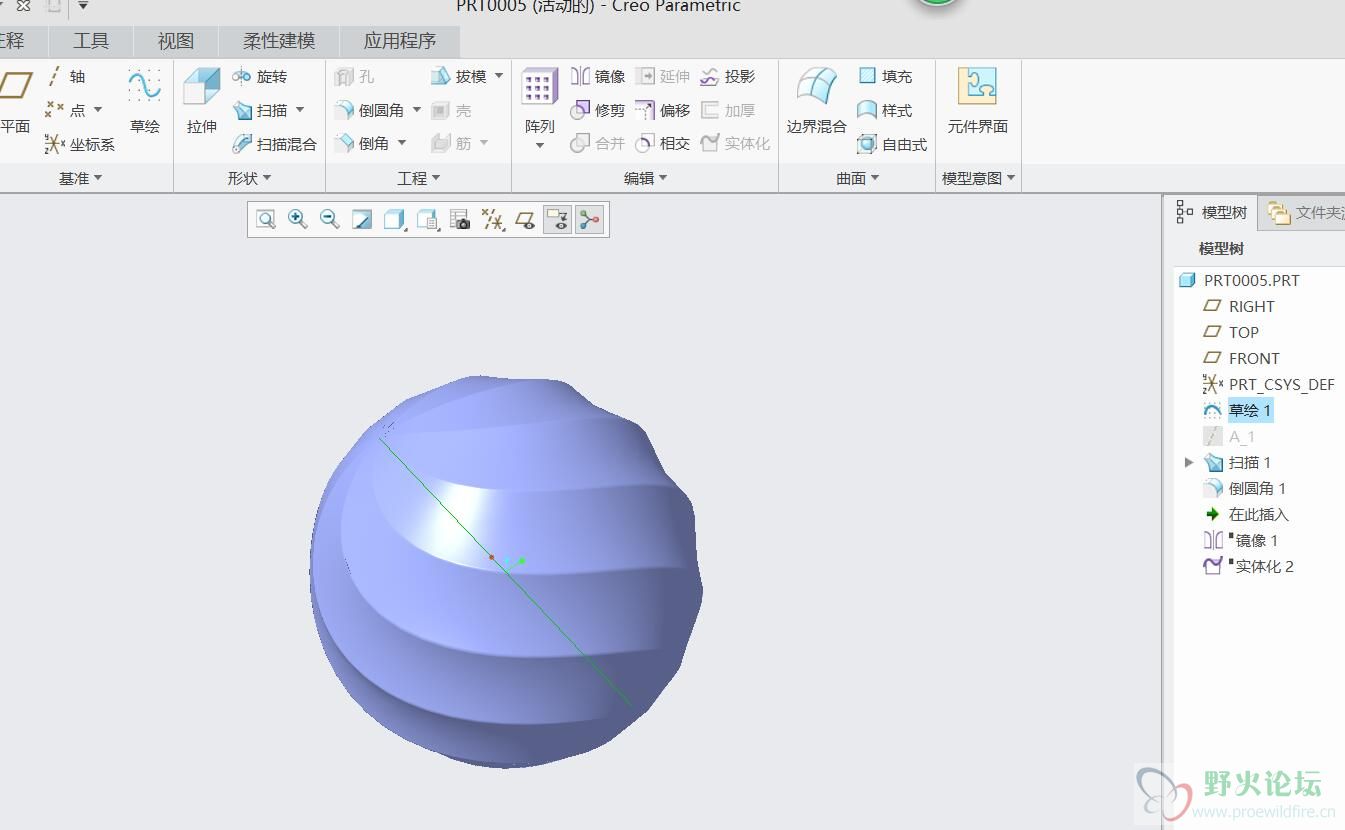This screenshot has width=1345, height=830.
Task: Select 镜像 1 in the model tree
Action: point(1241,540)
